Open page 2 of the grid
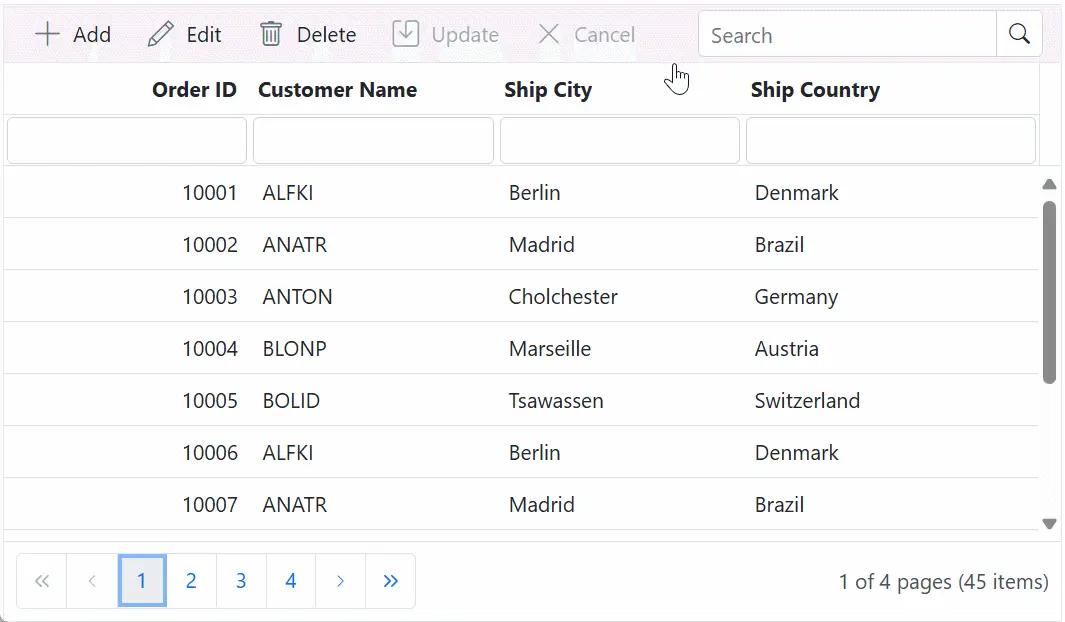Screen dimensions: 1065x622 [191, 580]
